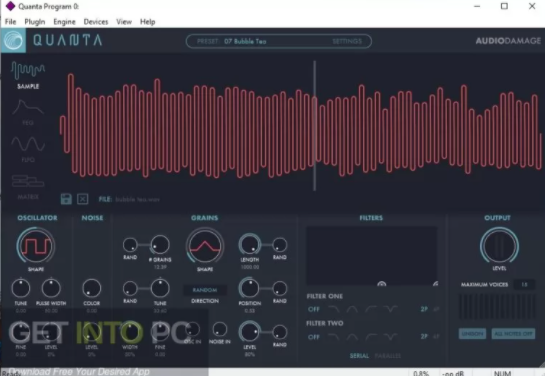Click the NOISE IN knob
Screen dimensions: 545x376
pos(220,329)
